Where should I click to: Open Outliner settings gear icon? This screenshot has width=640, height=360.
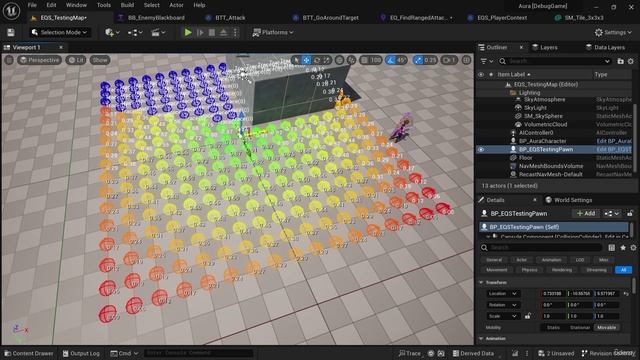click(631, 61)
